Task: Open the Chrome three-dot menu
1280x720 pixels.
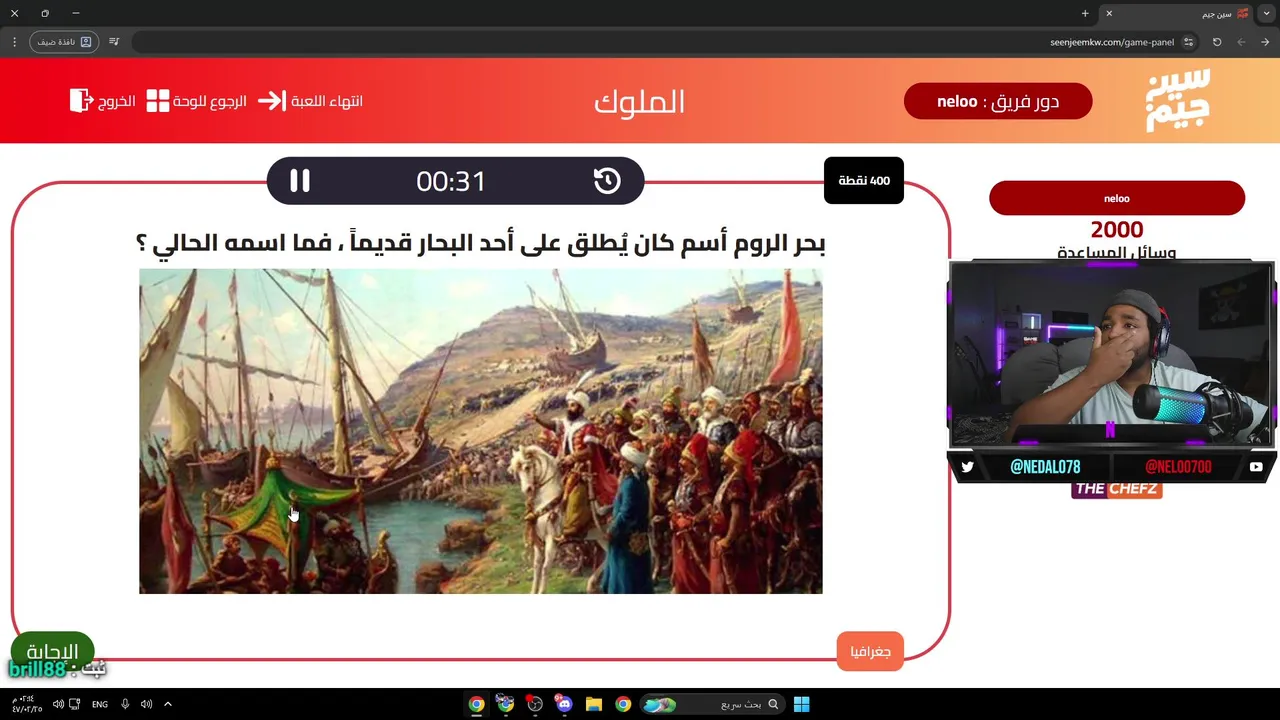Action: click(x=14, y=42)
